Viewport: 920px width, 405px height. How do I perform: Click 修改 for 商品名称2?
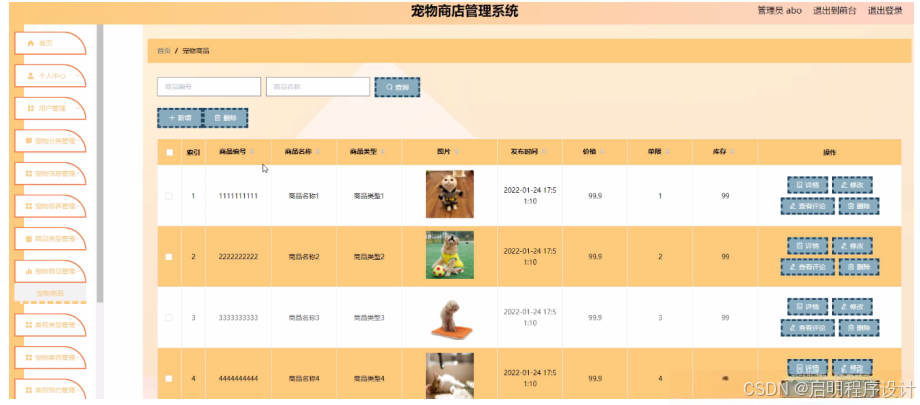tap(852, 246)
